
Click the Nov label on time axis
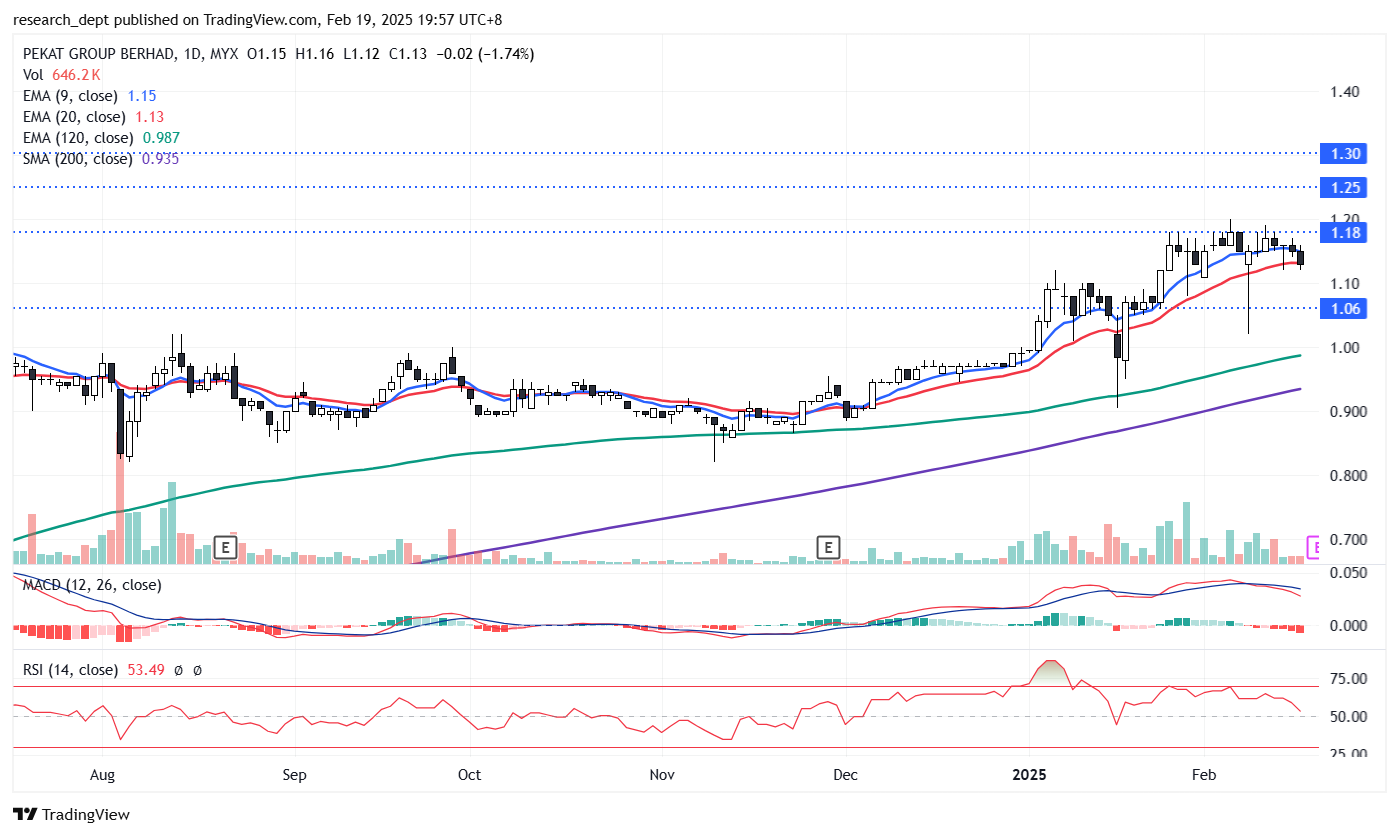point(661,774)
